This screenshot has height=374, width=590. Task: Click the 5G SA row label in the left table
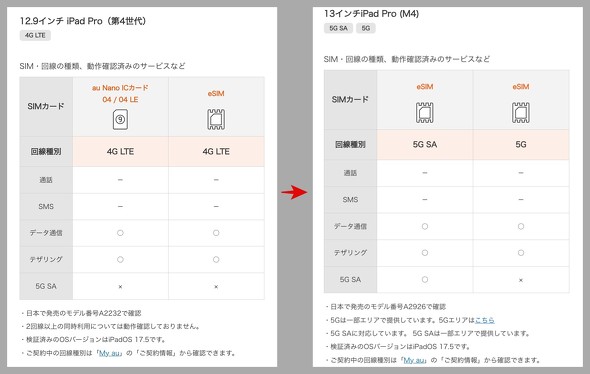click(x=46, y=286)
